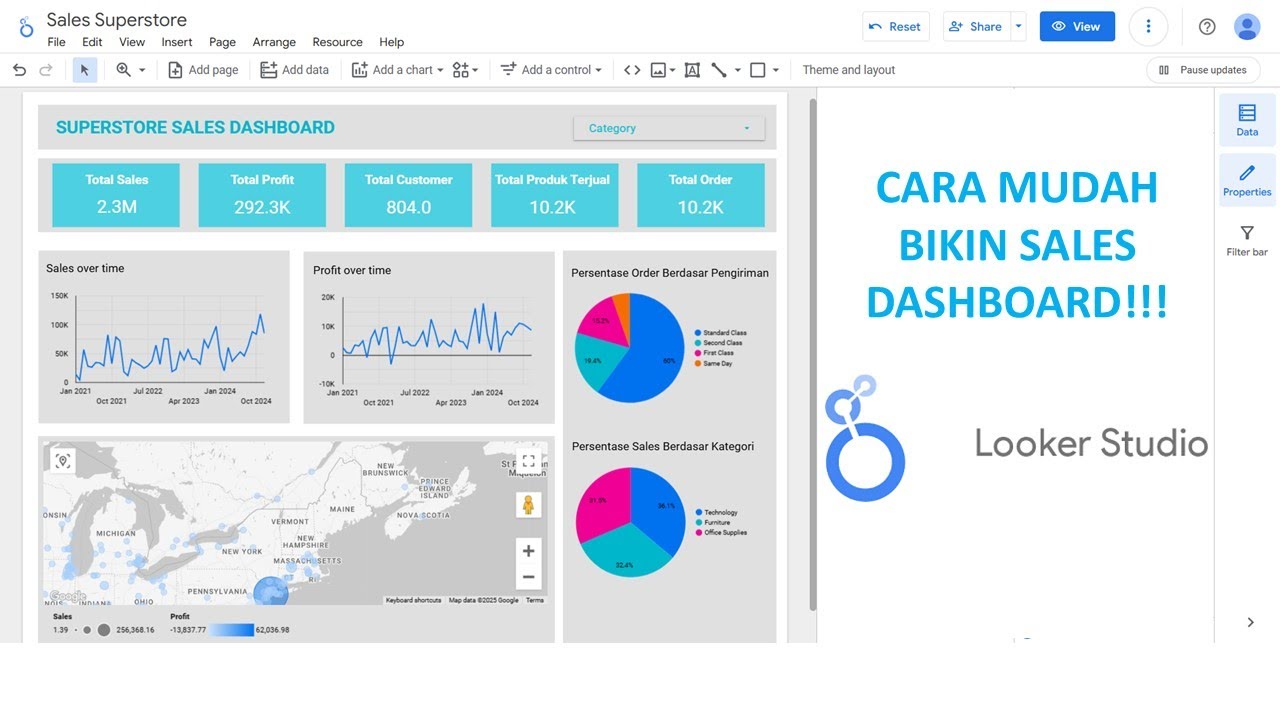Zoom in on the map

(x=529, y=551)
